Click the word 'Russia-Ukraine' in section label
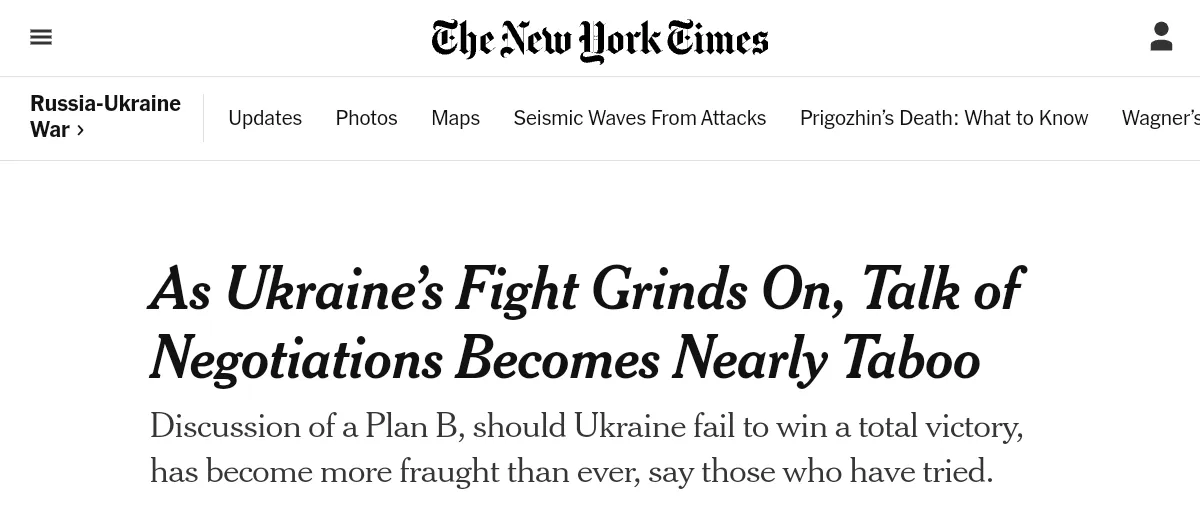The image size is (1200, 509). 105,104
